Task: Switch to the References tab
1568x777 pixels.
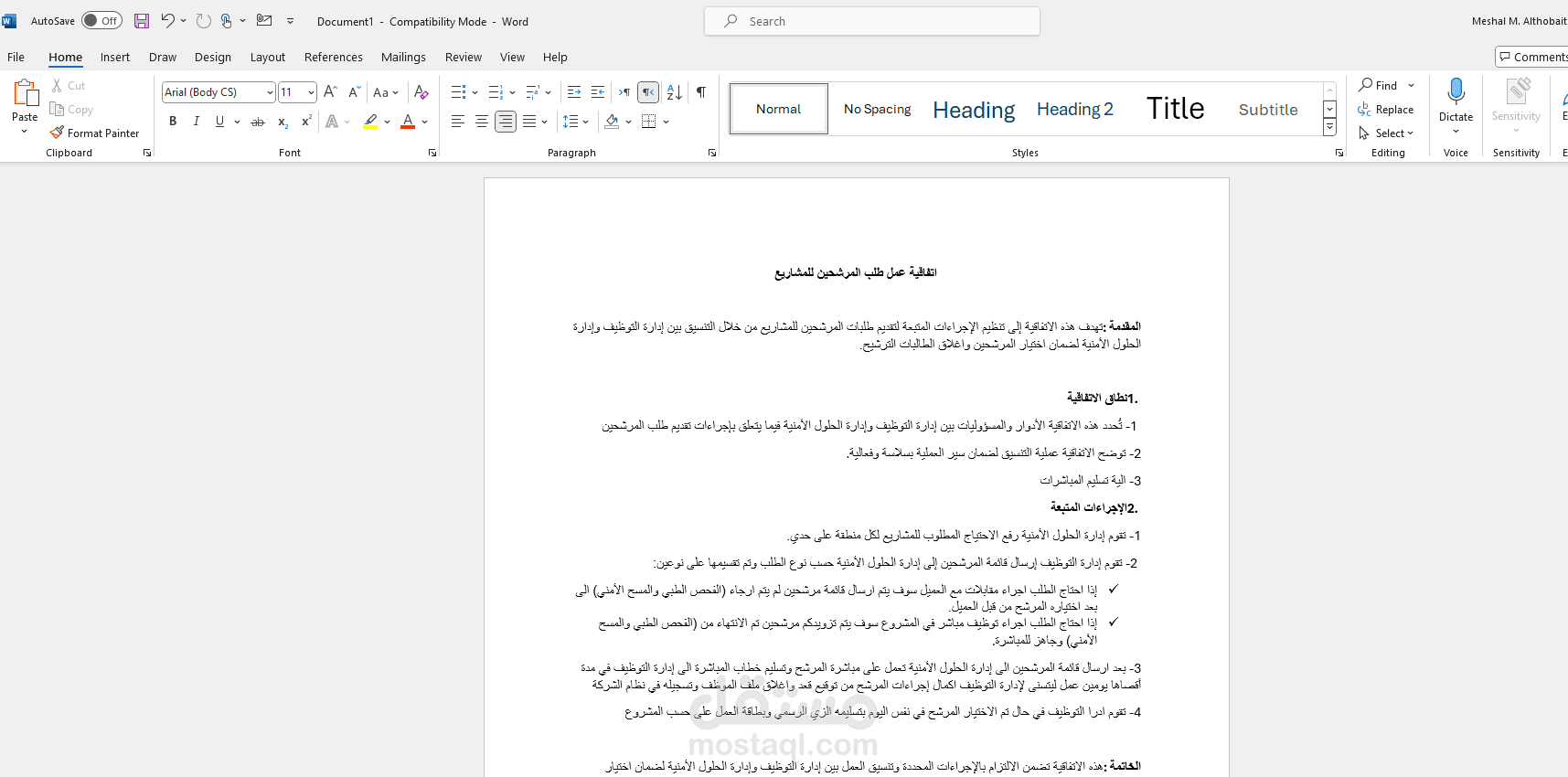Action: tap(334, 57)
